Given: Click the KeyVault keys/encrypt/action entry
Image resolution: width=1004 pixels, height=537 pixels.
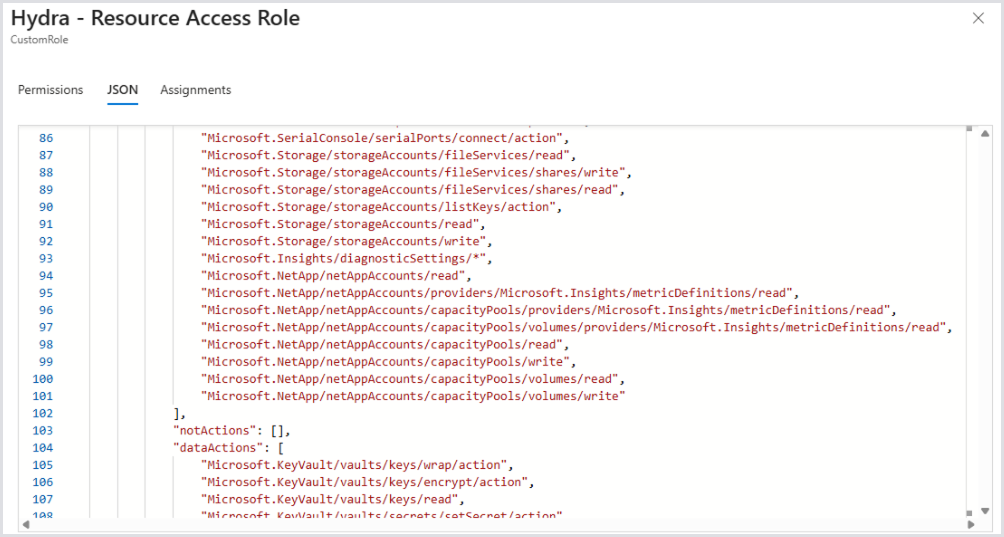Looking at the screenshot, I should tap(365, 482).
